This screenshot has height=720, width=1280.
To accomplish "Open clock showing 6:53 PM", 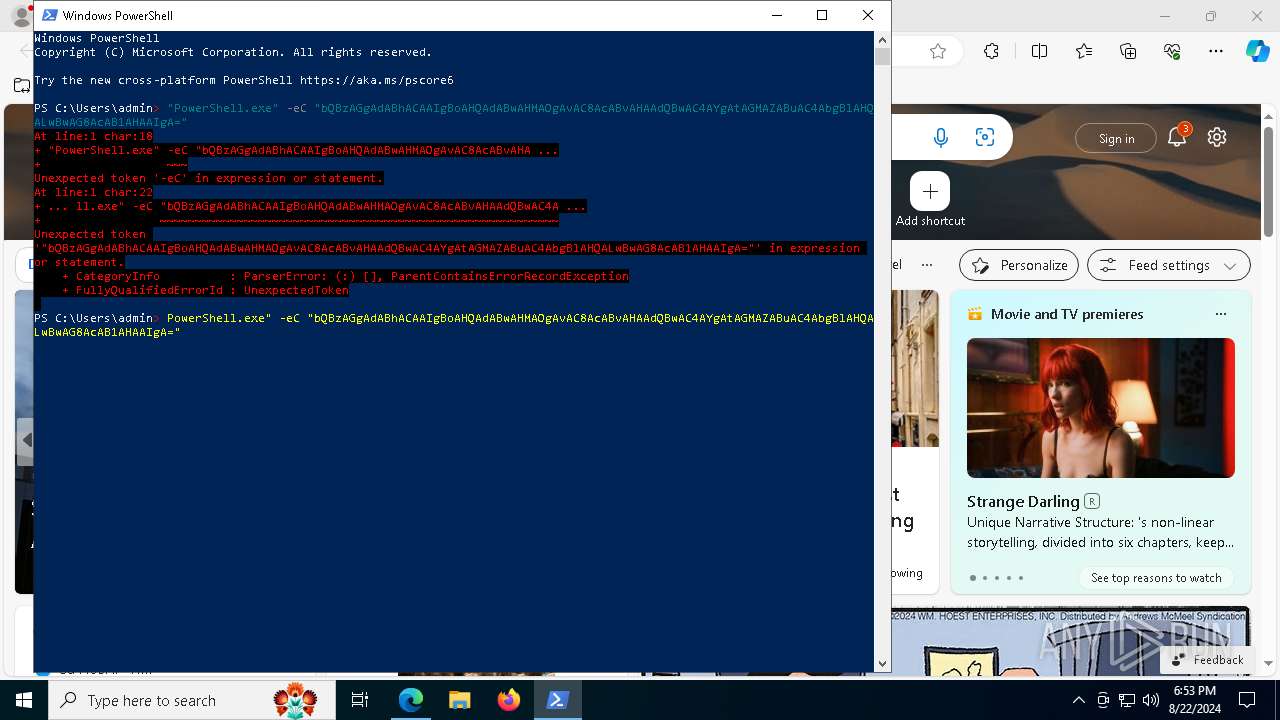I will [1194, 700].
